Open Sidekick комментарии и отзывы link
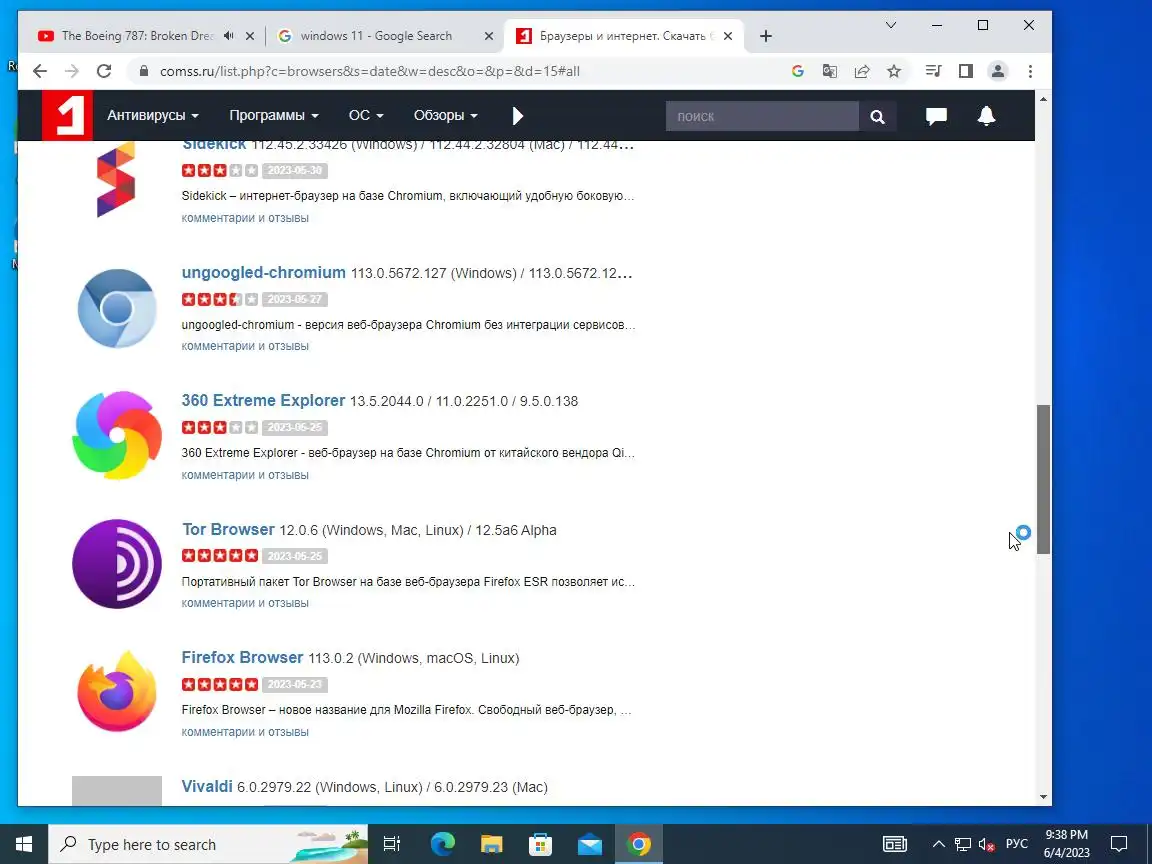 coord(245,217)
